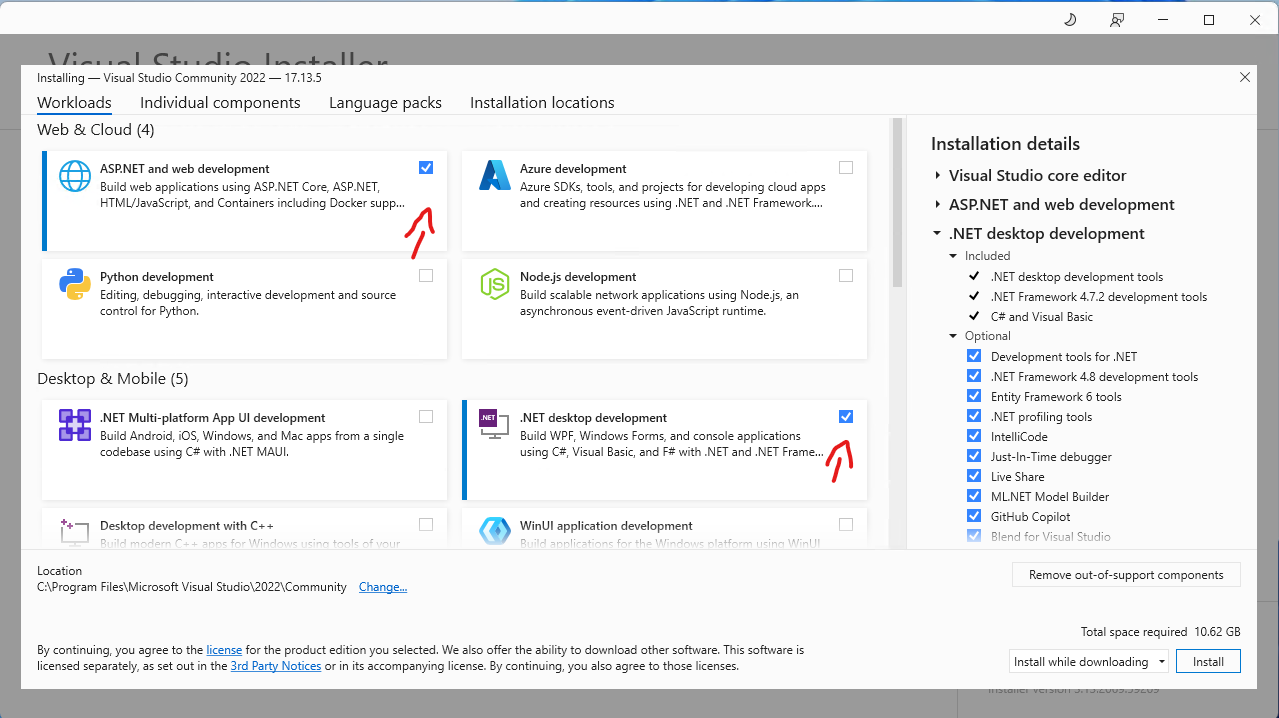Click the Desktop development with C++ icon
The height and width of the screenshot is (718, 1279).
(x=75, y=531)
